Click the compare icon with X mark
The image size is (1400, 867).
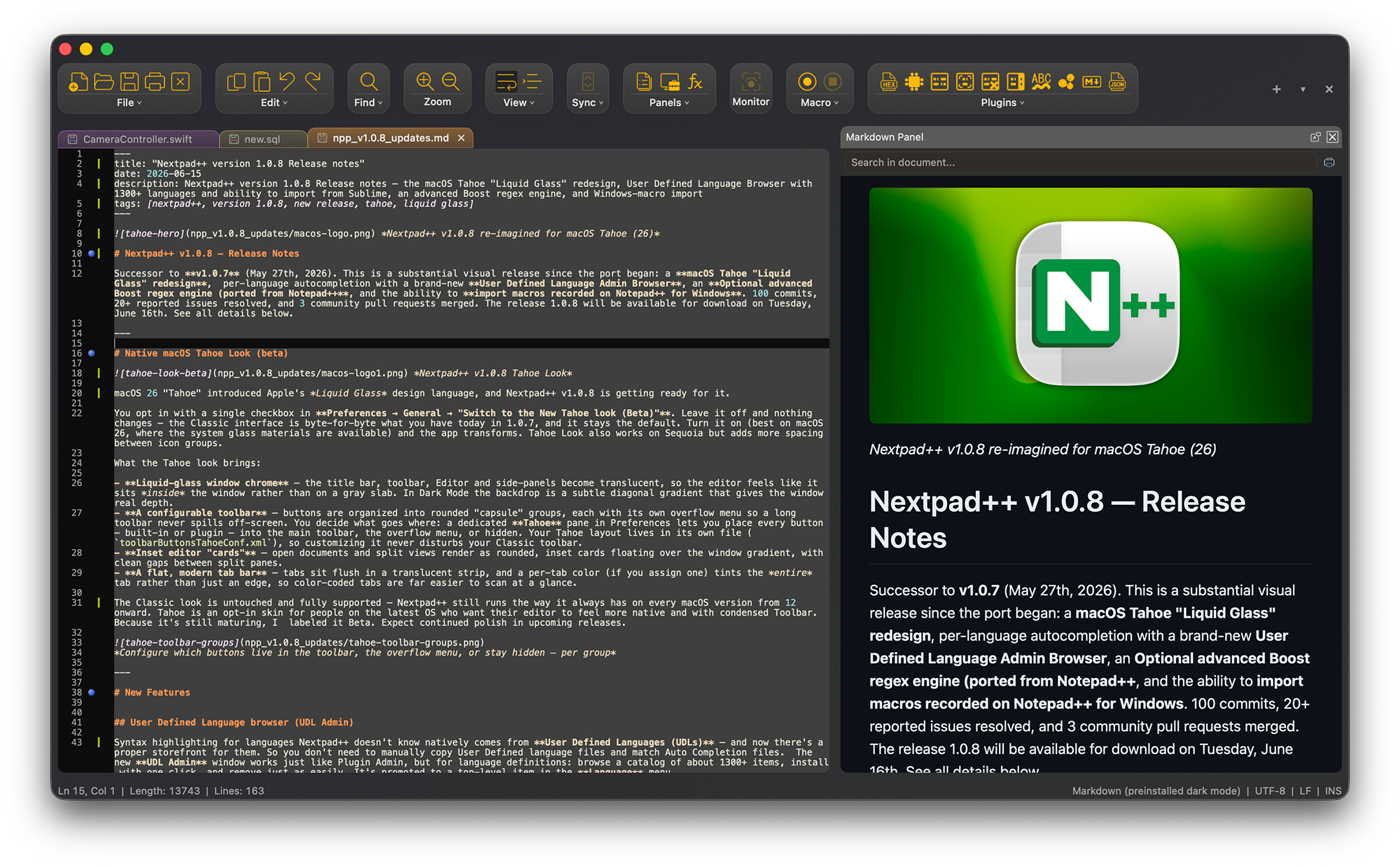point(990,82)
